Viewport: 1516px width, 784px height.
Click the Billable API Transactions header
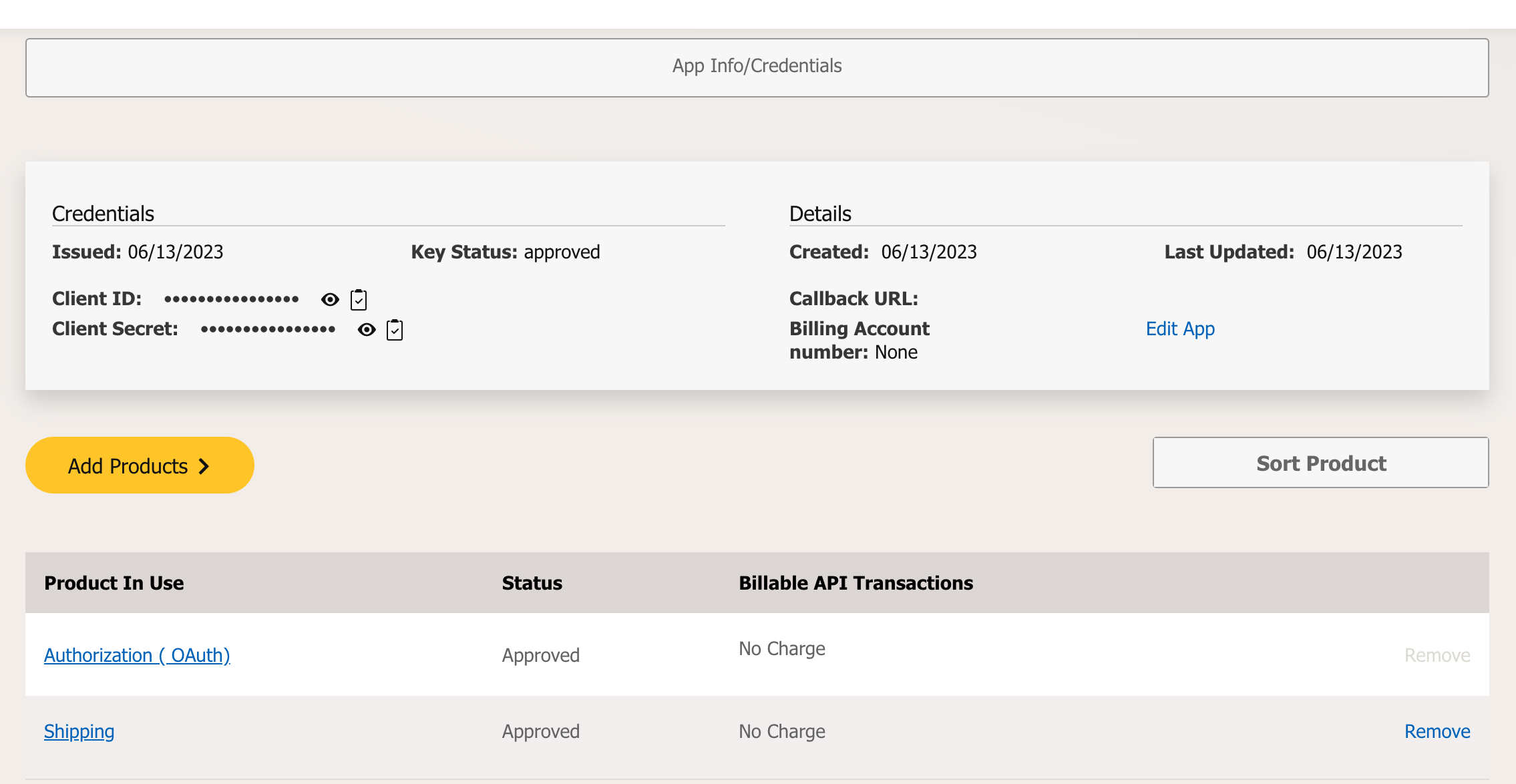point(856,583)
